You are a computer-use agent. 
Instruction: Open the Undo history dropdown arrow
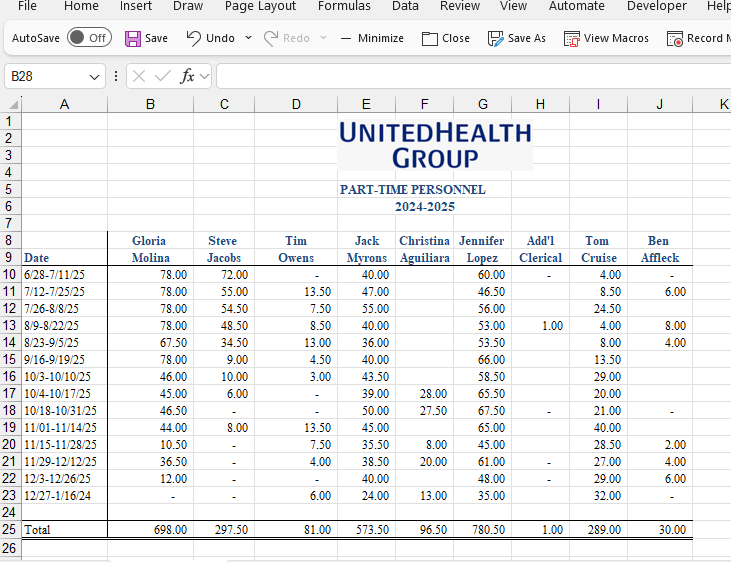click(248, 38)
